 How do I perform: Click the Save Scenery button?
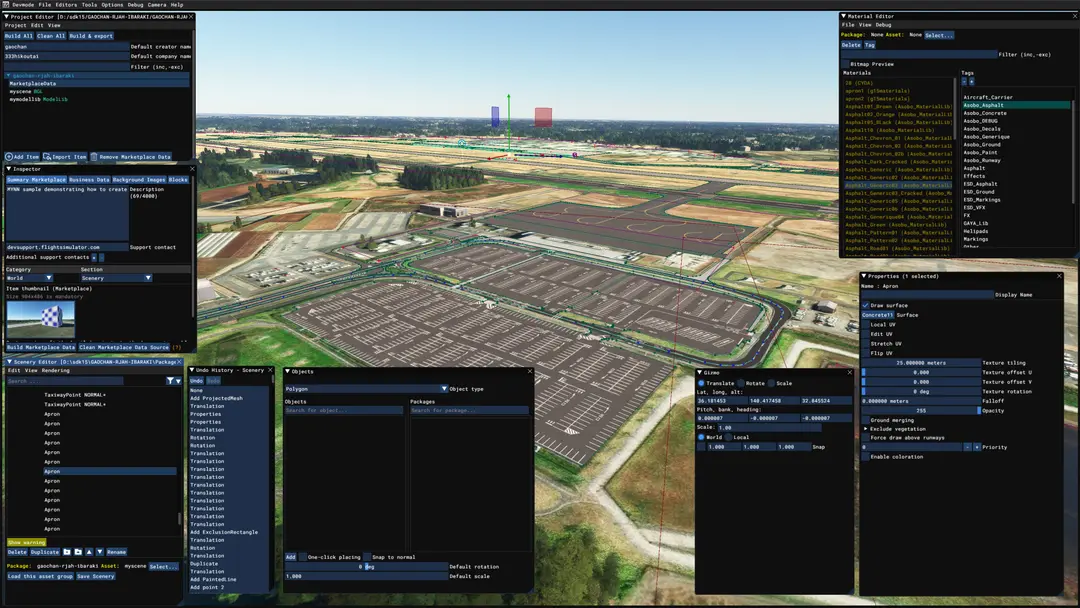[96, 576]
